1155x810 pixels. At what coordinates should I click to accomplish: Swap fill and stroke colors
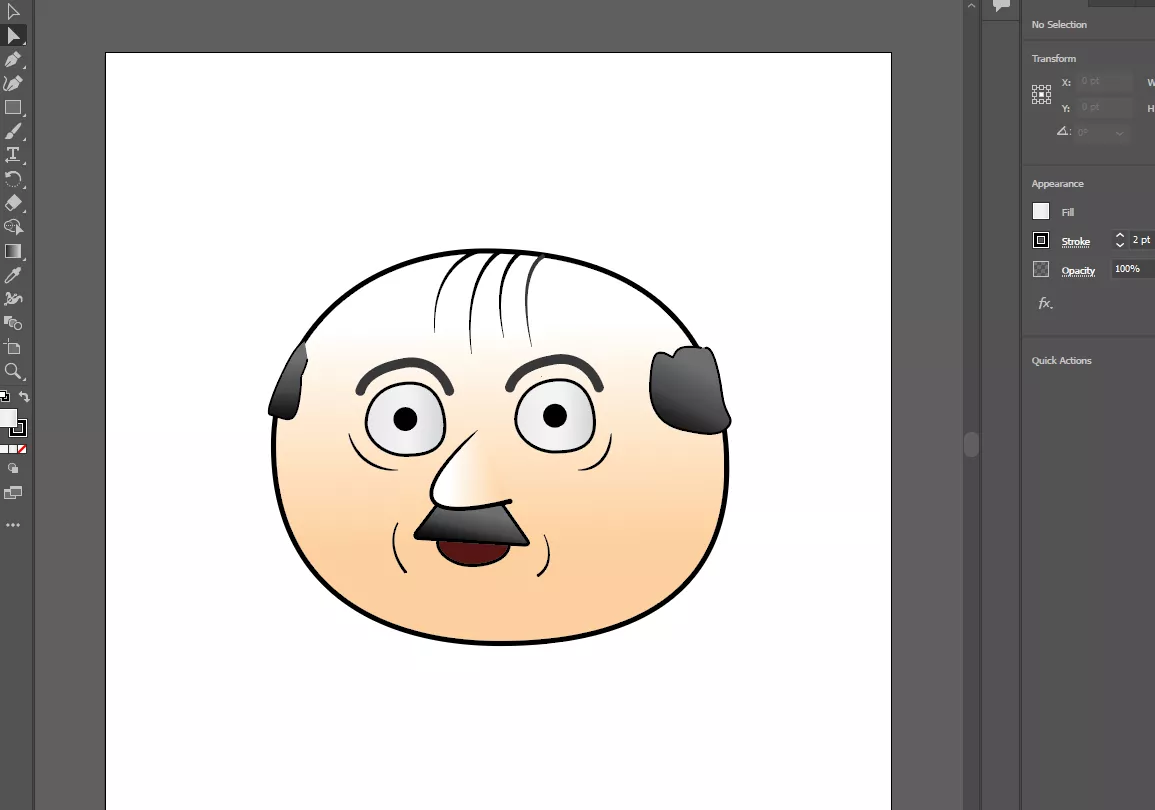[x=24, y=396]
